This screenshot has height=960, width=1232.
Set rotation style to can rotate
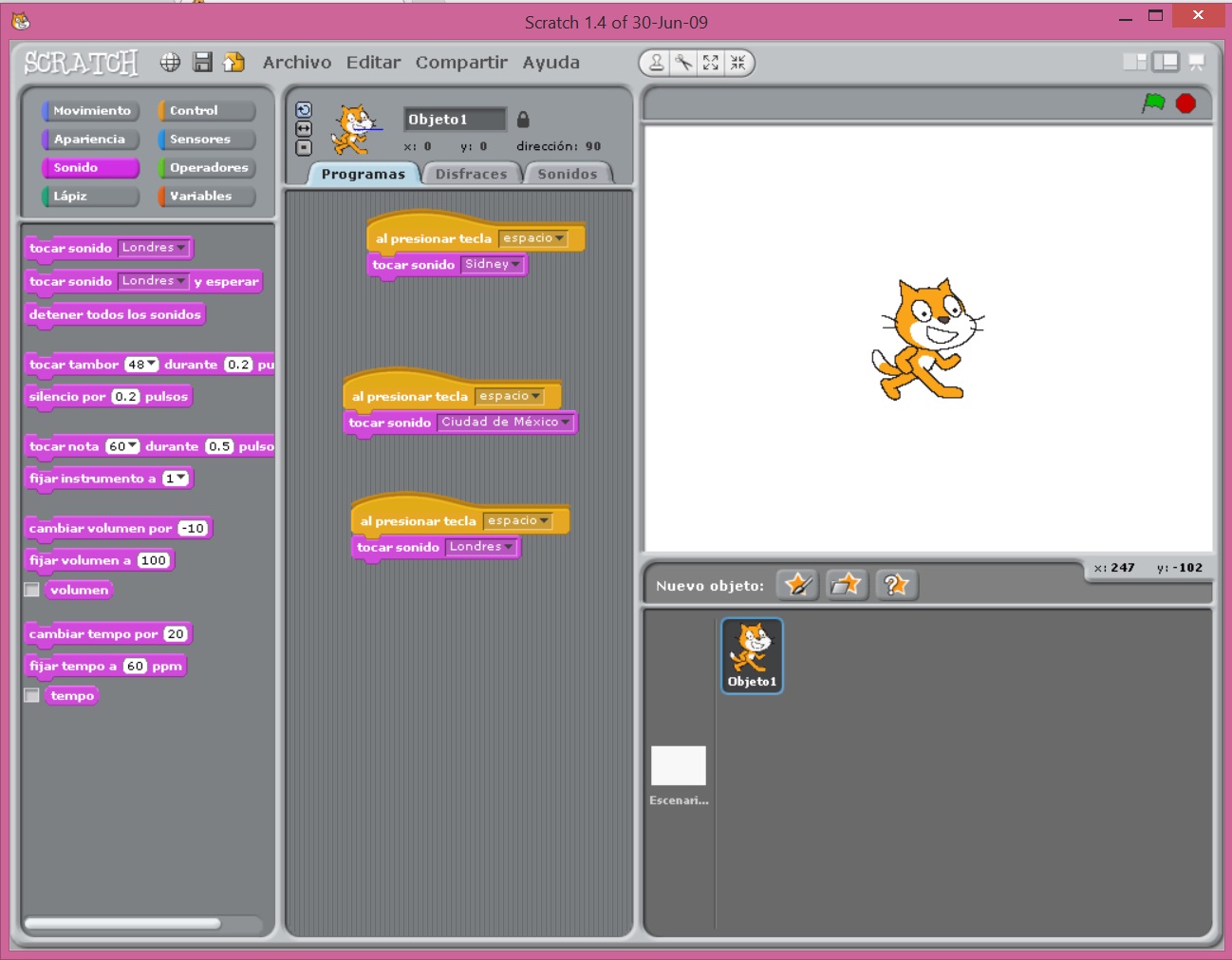pyautogui.click(x=304, y=110)
